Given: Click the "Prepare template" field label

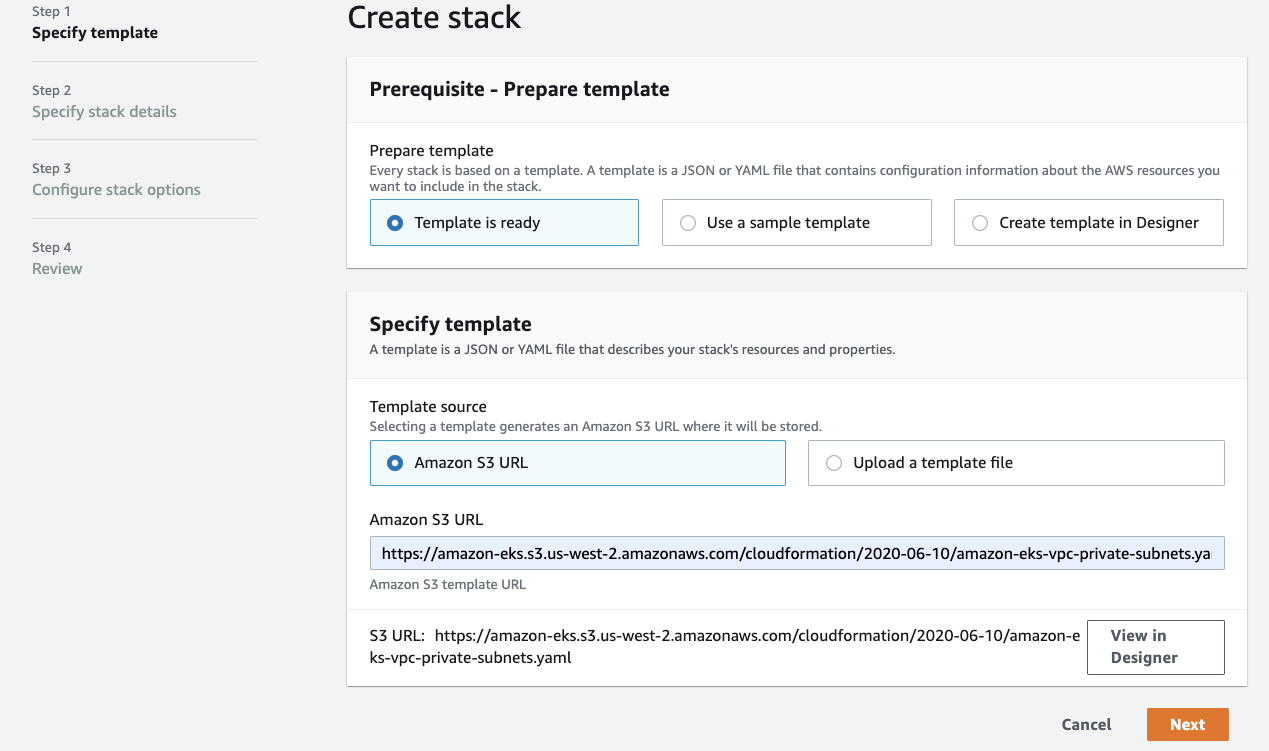Looking at the screenshot, I should [431, 151].
